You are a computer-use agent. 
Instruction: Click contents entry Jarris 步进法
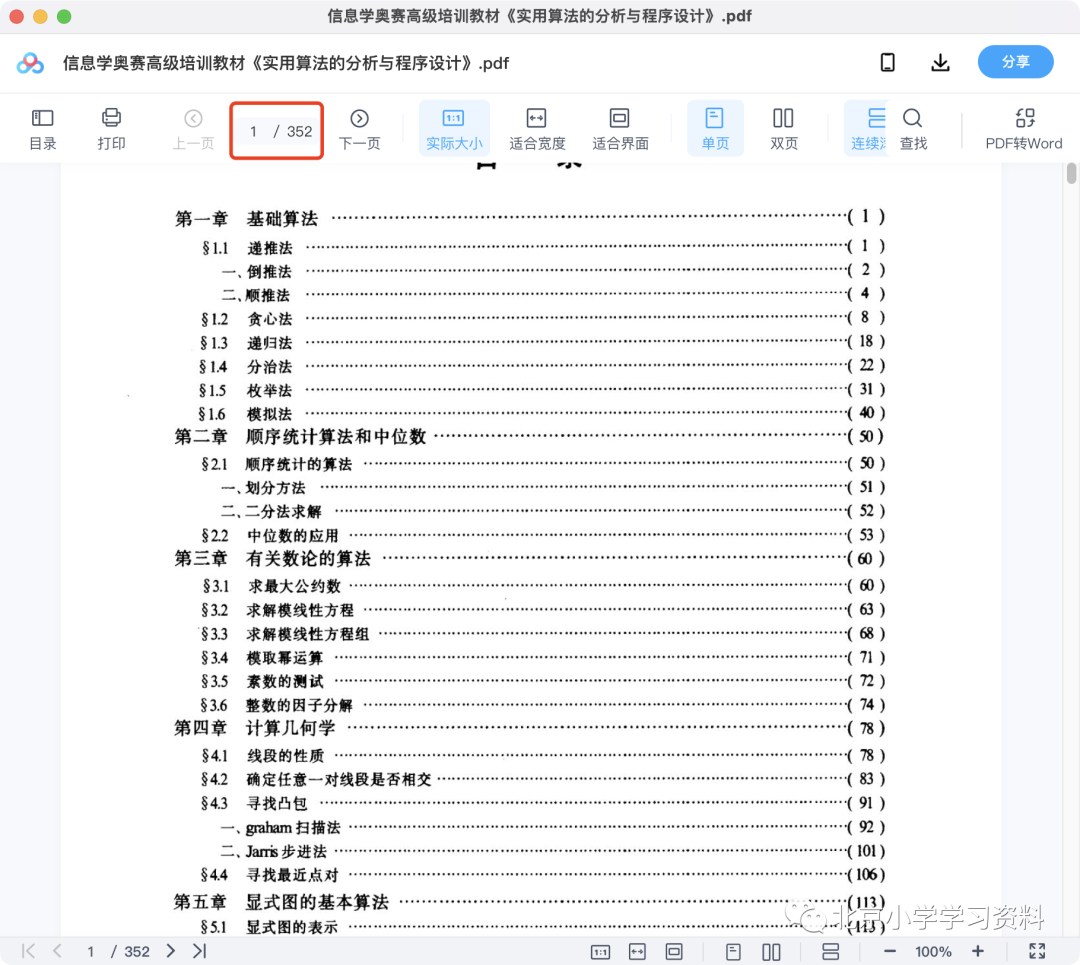coord(552,851)
